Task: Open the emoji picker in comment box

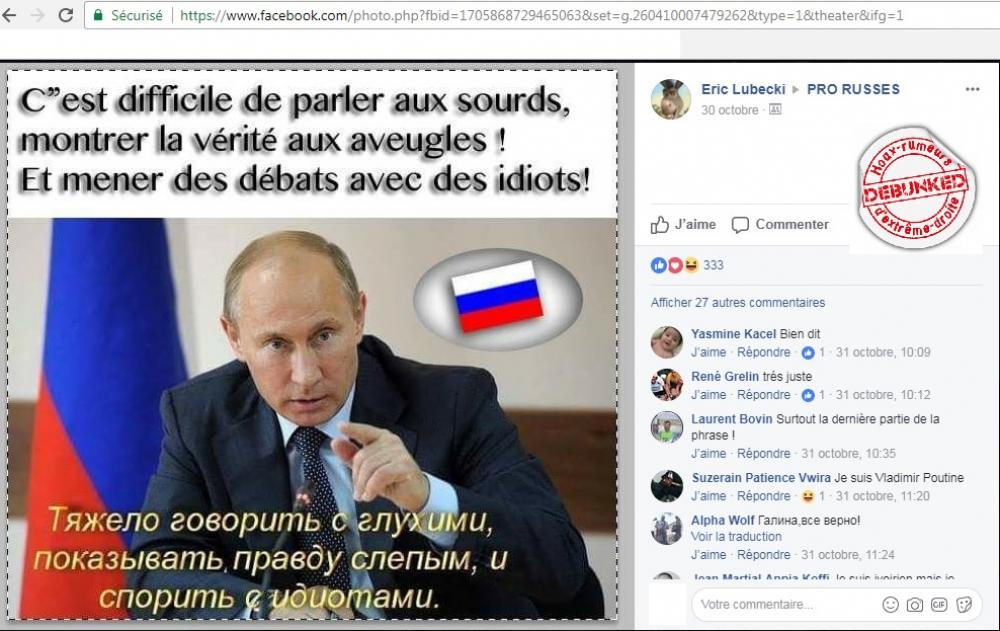Action: coord(890,604)
